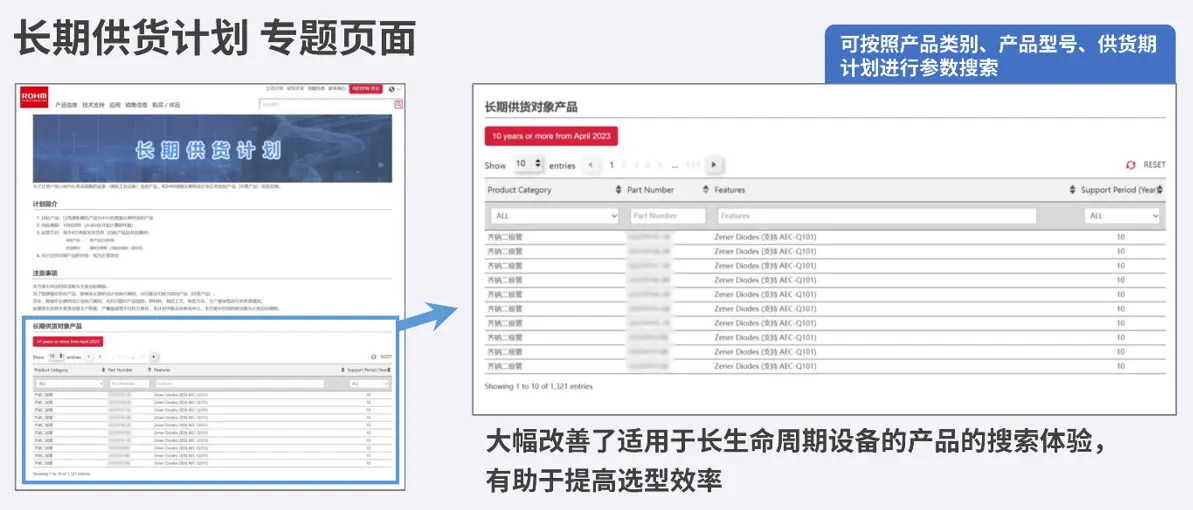Click the globe language icon in the header
This screenshot has width=1193, height=510.
click(393, 89)
